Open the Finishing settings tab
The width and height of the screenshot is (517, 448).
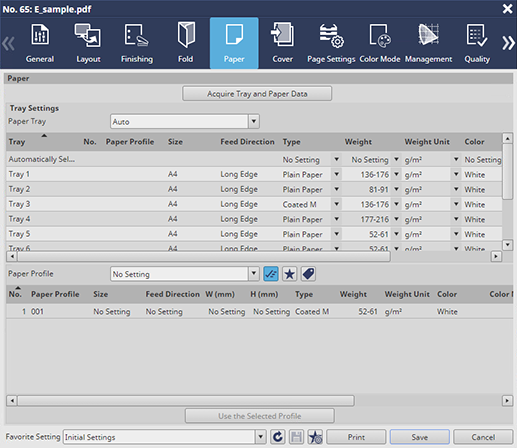pos(137,43)
